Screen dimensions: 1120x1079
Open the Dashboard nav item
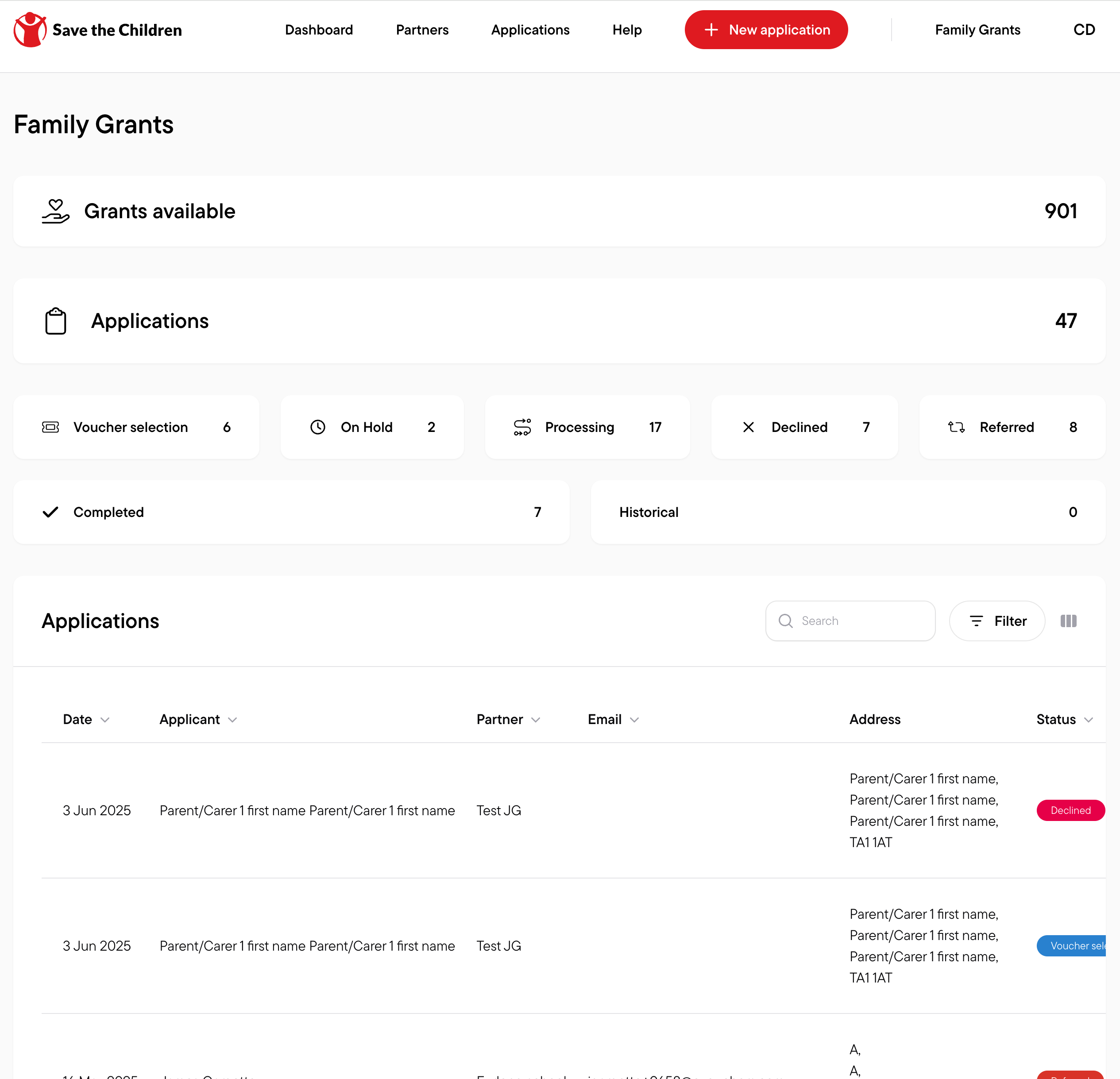pos(319,30)
